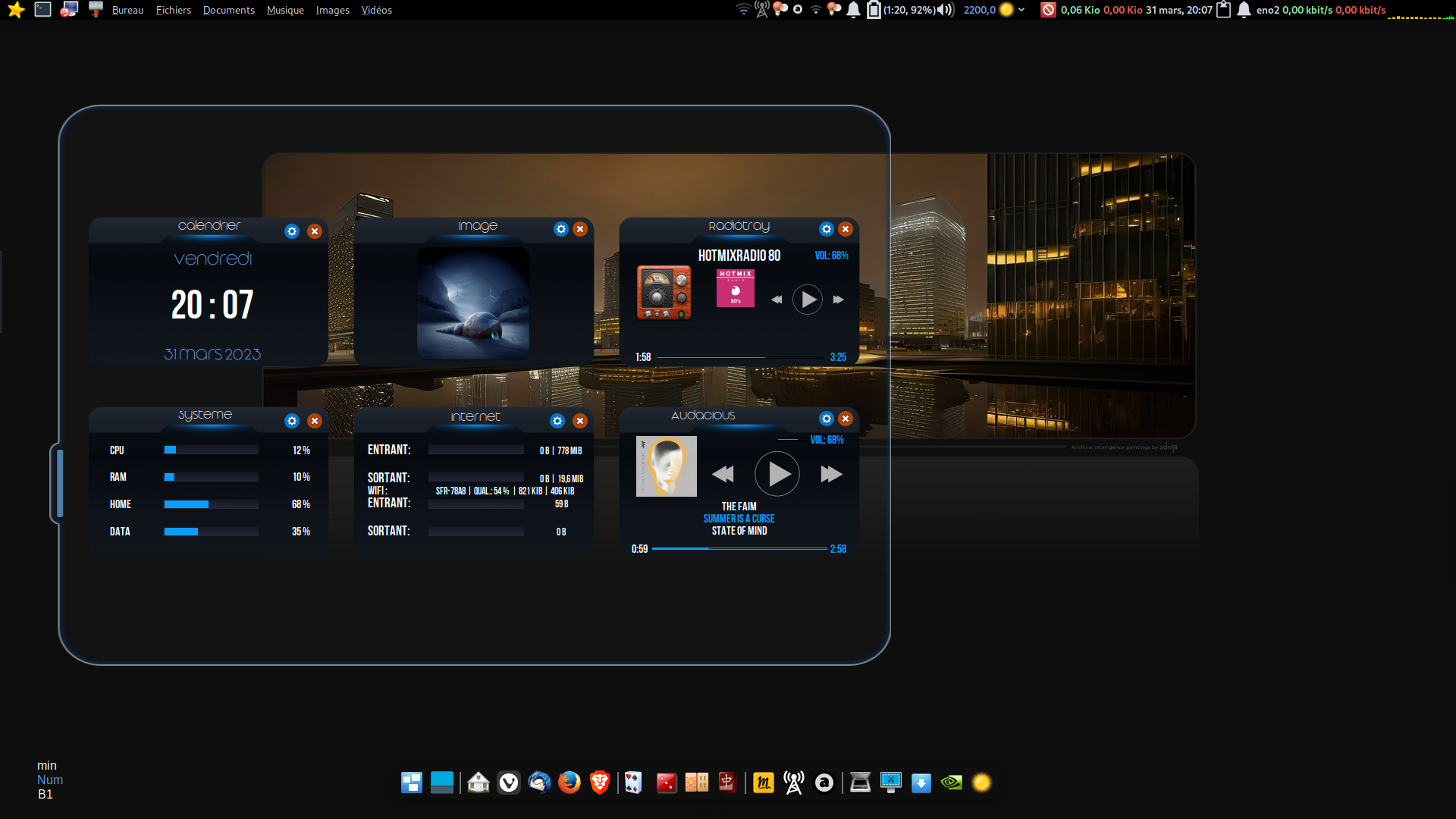The image size is (1456, 819).
Task: Open Vivaldi browser dock icon
Action: click(x=509, y=782)
